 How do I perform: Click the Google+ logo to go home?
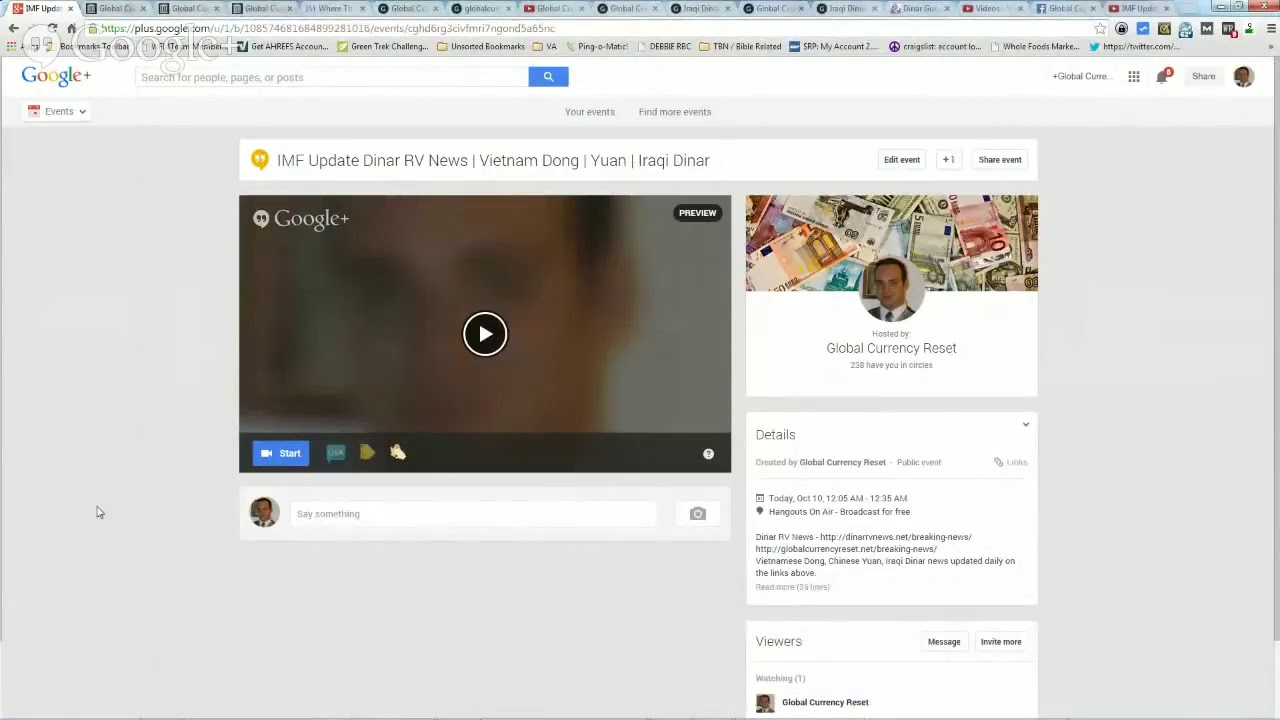(x=56, y=76)
